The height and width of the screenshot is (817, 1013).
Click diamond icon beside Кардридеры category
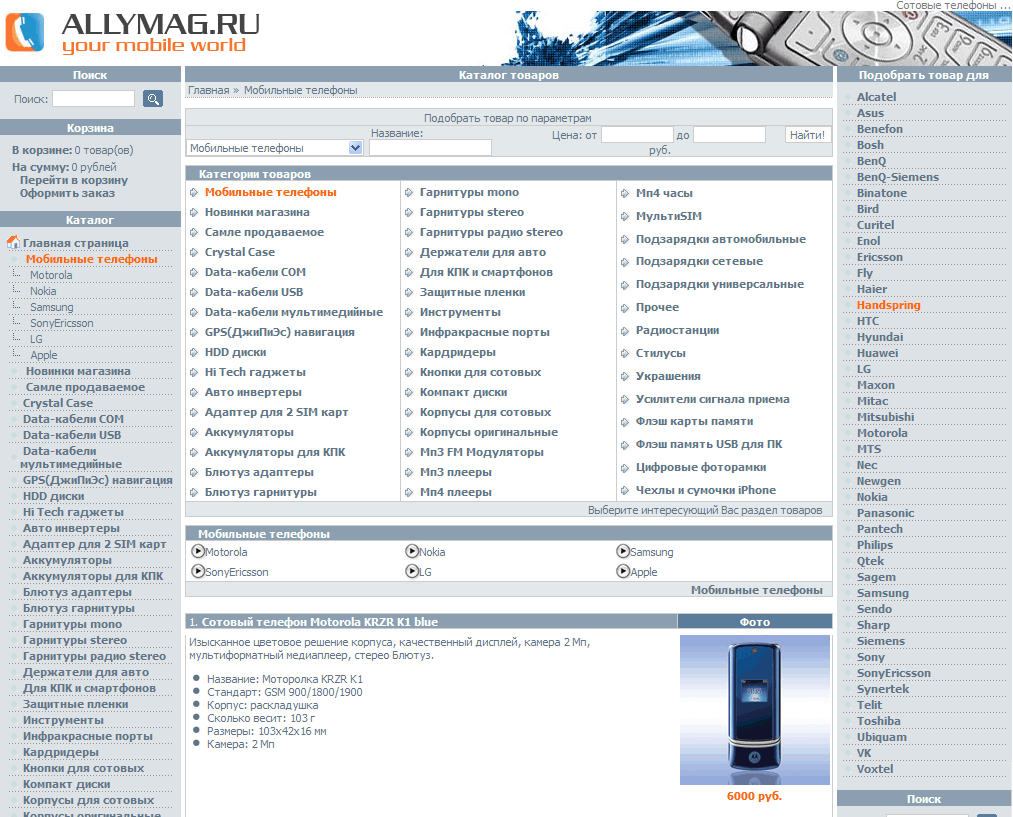coord(409,353)
